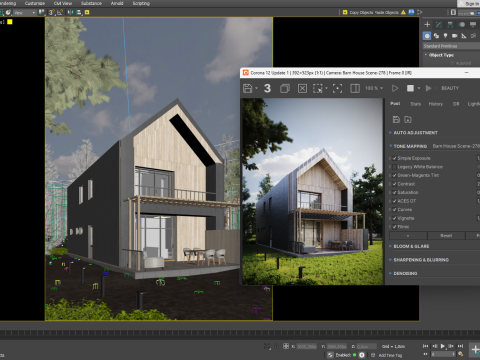Viewport: 480px width, 360px height.
Task: Open the BEAUTY render element dropdown
Action: click(x=450, y=88)
